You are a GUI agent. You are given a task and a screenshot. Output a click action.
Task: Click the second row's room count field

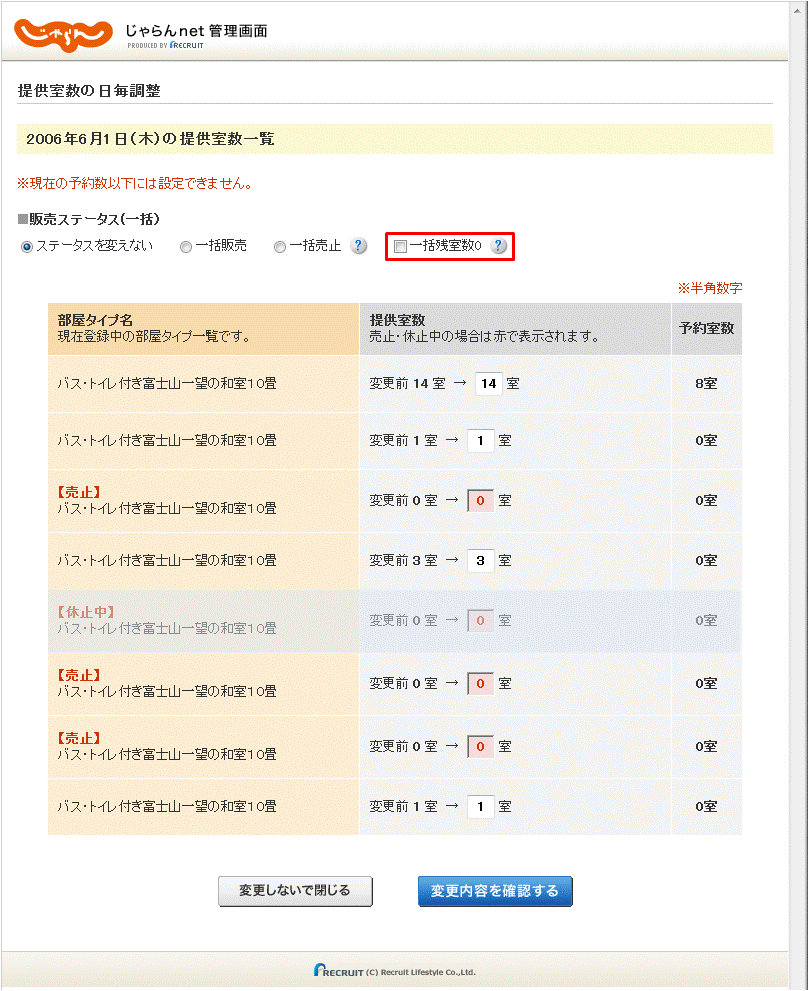pos(480,441)
